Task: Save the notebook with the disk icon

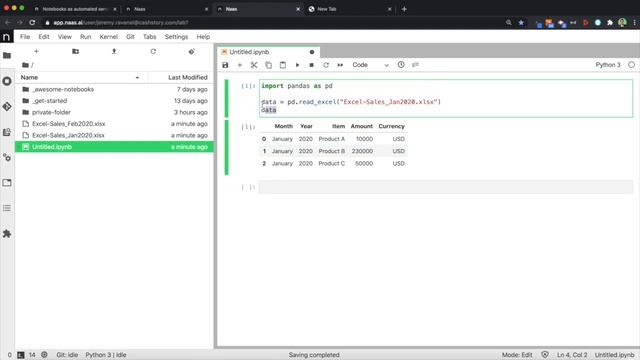Action: point(225,65)
